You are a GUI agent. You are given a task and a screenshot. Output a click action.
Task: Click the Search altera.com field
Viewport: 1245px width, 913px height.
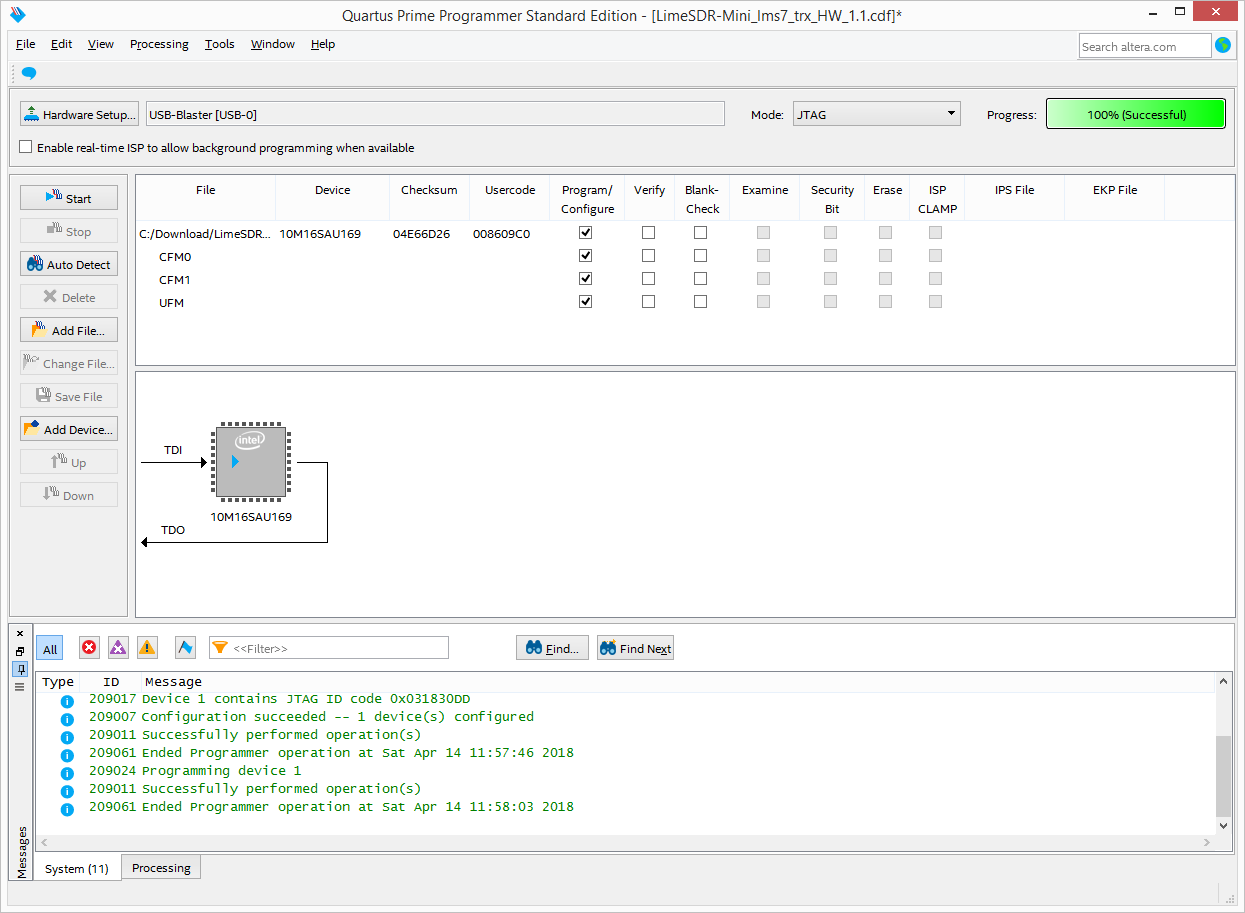tap(1144, 46)
